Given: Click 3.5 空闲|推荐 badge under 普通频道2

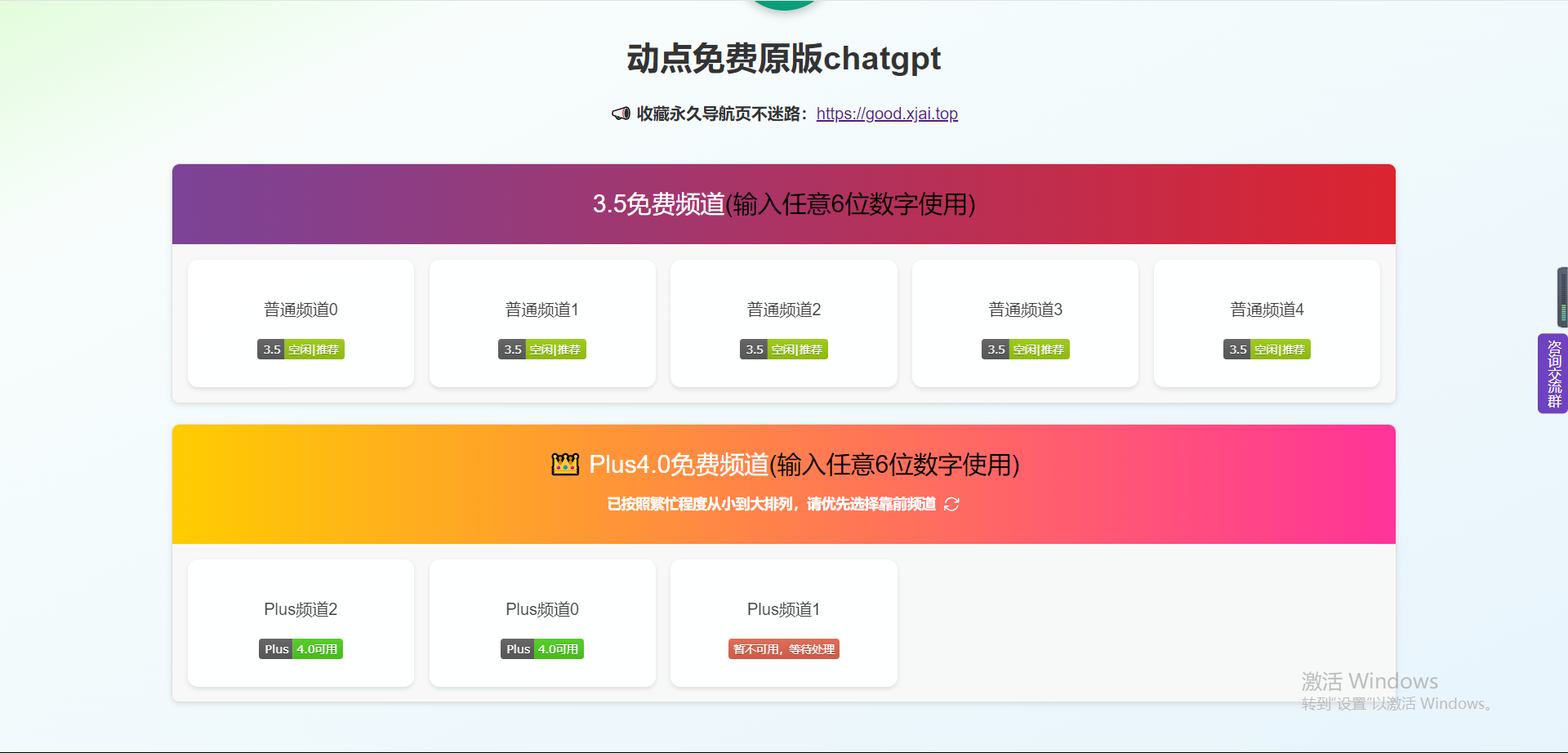Looking at the screenshot, I should pos(784,350).
